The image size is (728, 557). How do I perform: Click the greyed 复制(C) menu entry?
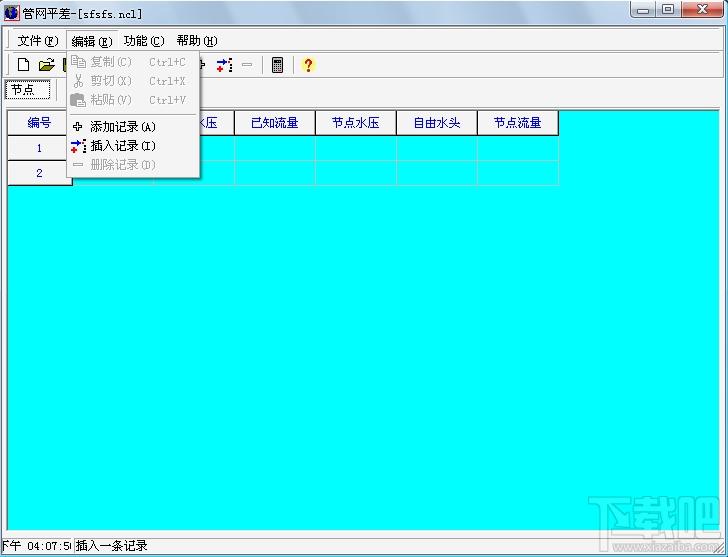tap(133, 62)
